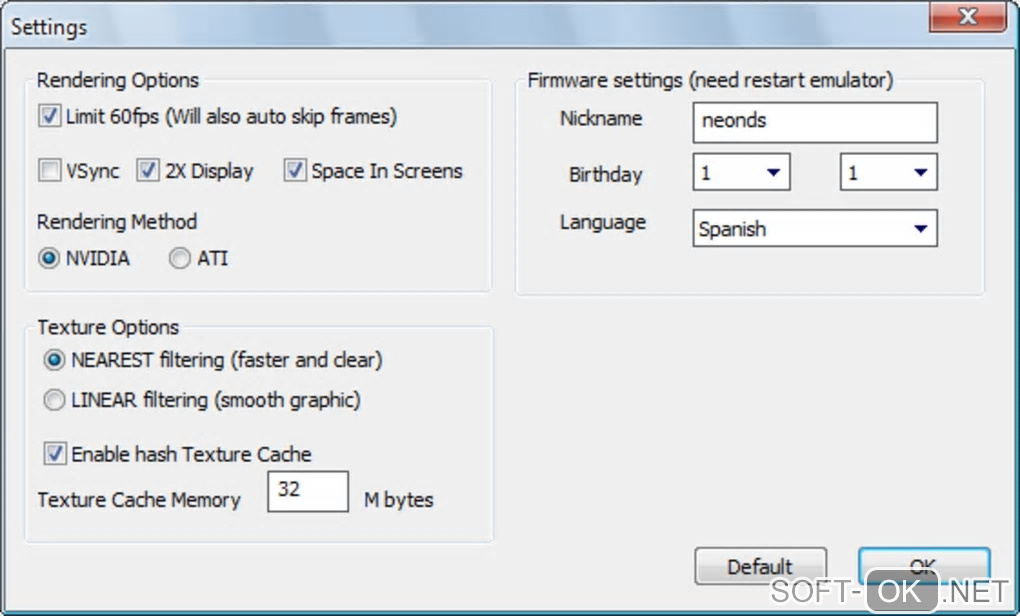
Task: Toggle Space In Screens checkbox
Action: [294, 171]
